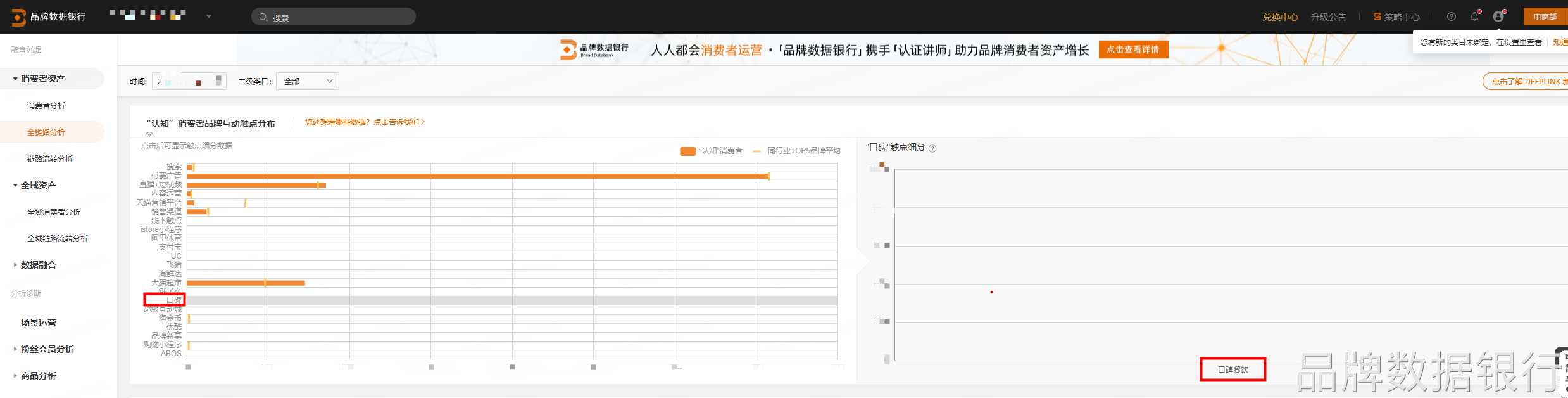Click the 购物小程序 touchpoint label
The width and height of the screenshot is (1568, 398).
click(163, 345)
